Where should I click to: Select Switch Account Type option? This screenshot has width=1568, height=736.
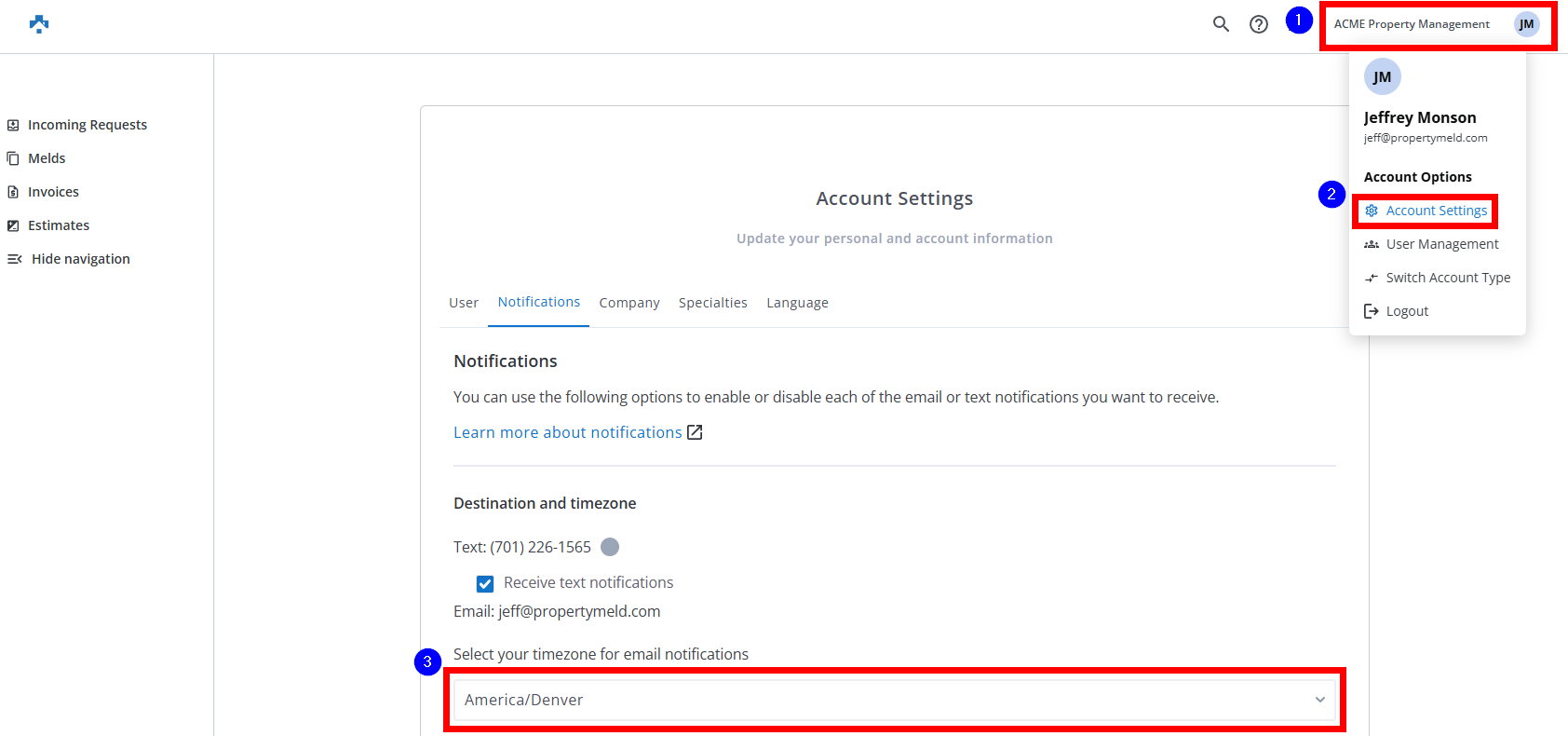[1447, 278]
